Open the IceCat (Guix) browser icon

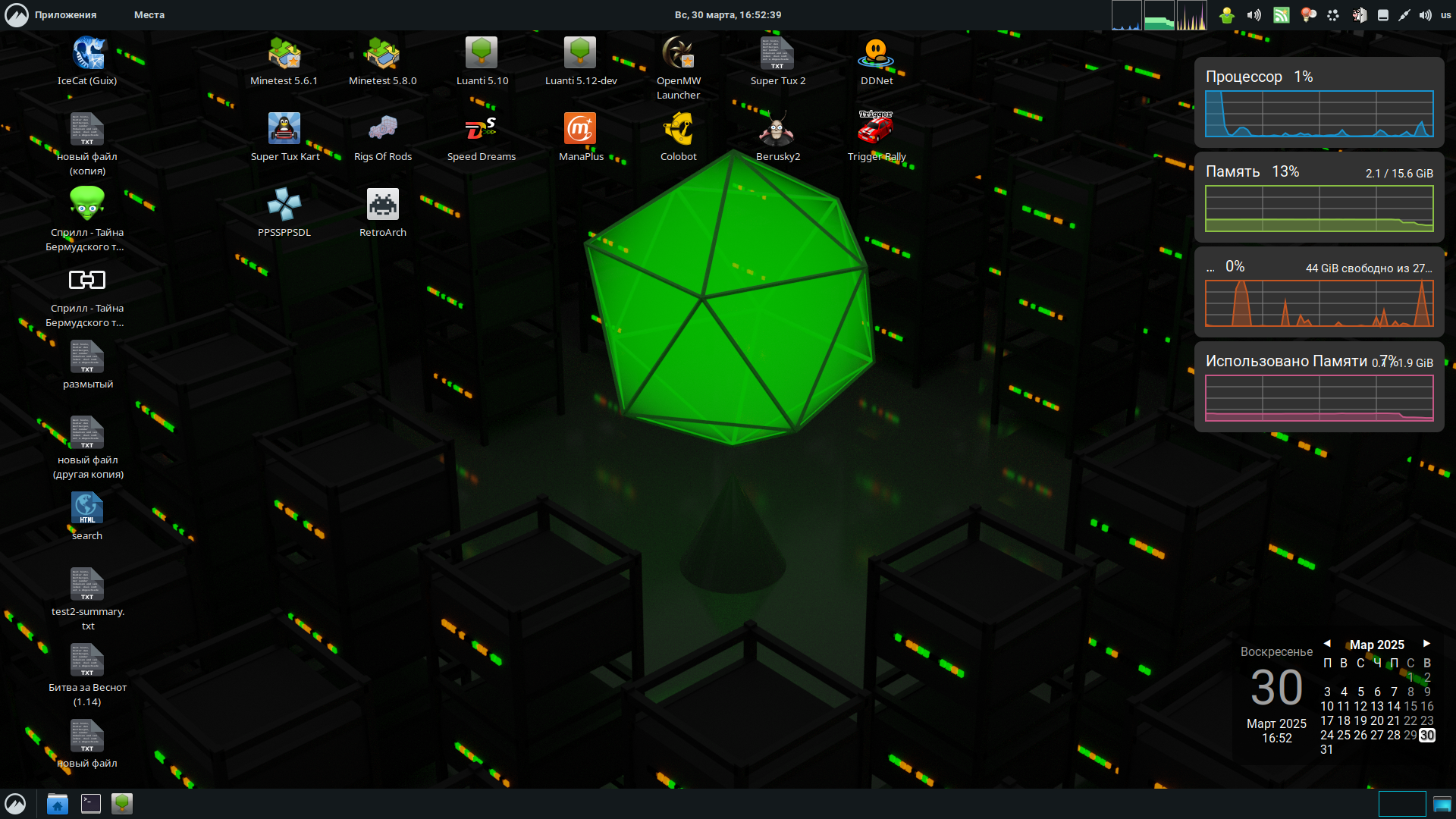tap(87, 54)
